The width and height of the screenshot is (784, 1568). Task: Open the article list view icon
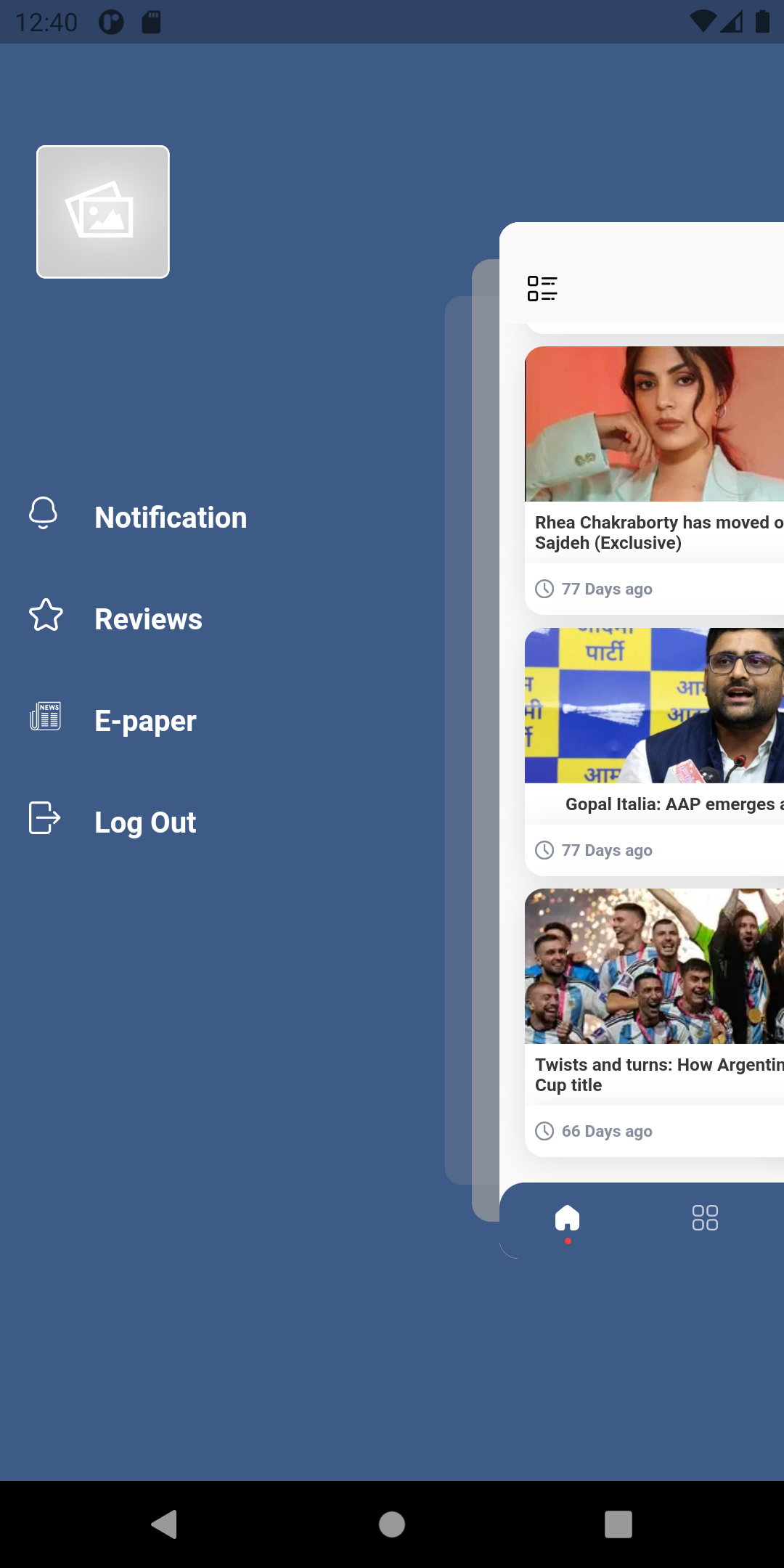542,288
